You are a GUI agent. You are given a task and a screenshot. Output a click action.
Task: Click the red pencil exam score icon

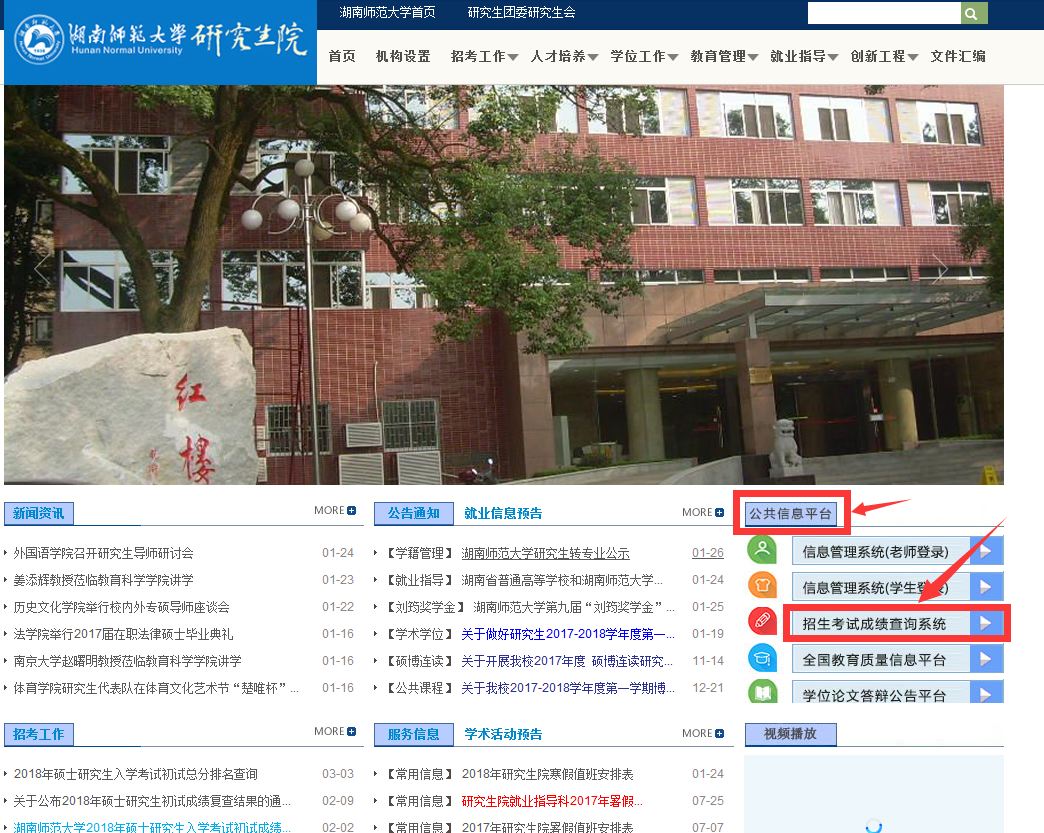pos(762,621)
